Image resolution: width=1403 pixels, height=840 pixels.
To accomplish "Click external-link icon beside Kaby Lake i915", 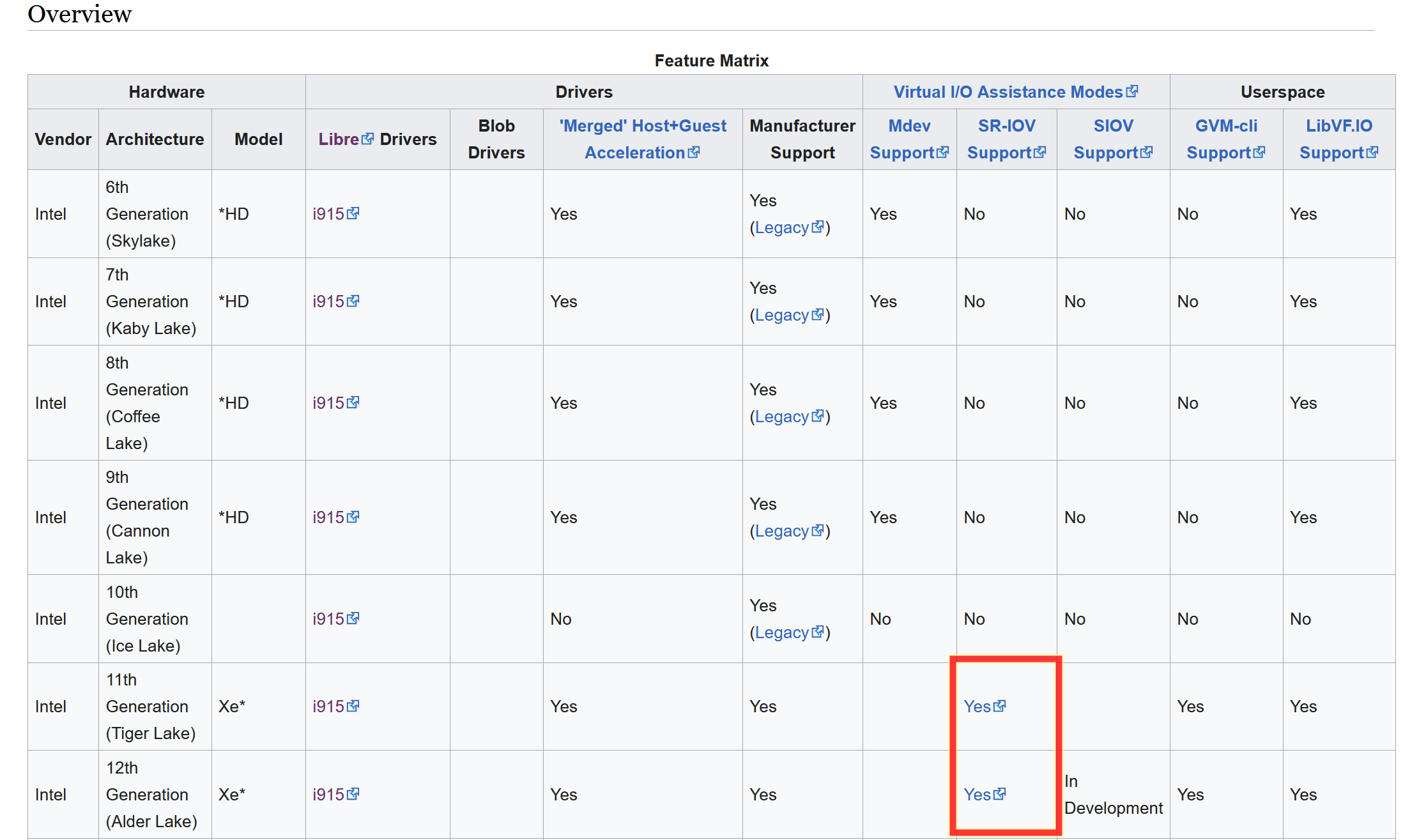I will 353,301.
